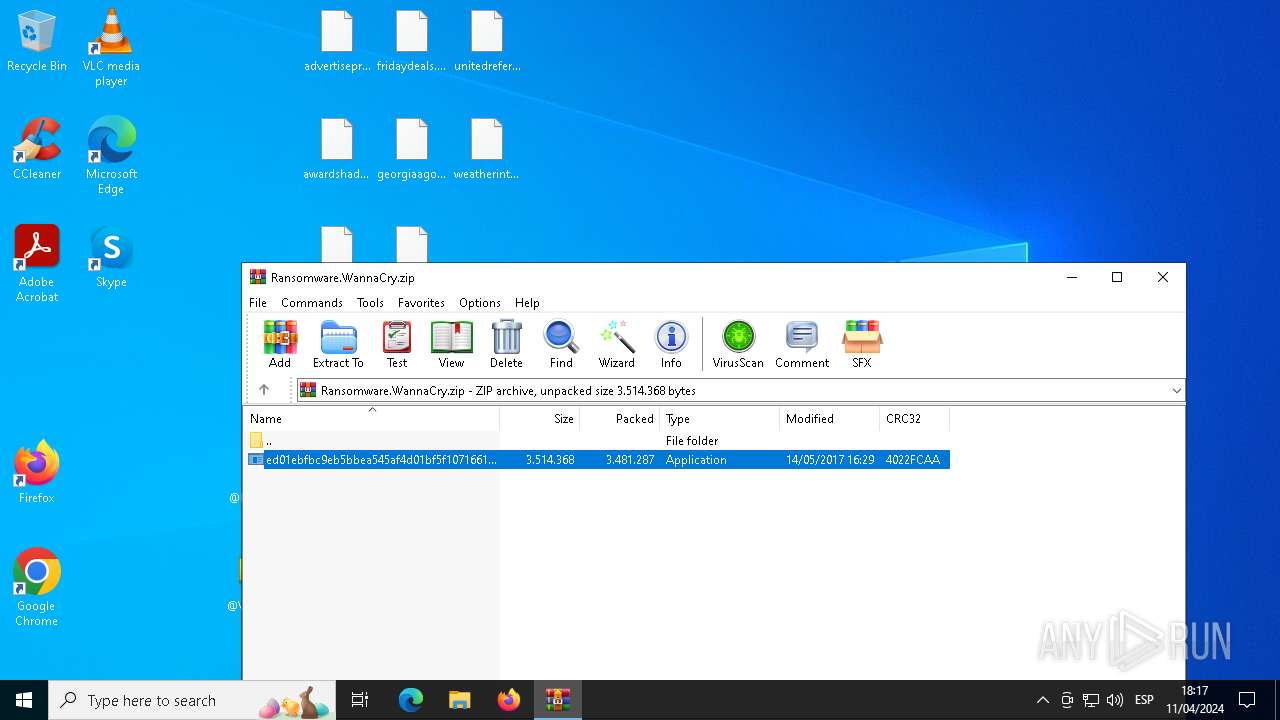This screenshot has height=720, width=1280.
Task: Click the Test archive icon
Action: click(397, 344)
